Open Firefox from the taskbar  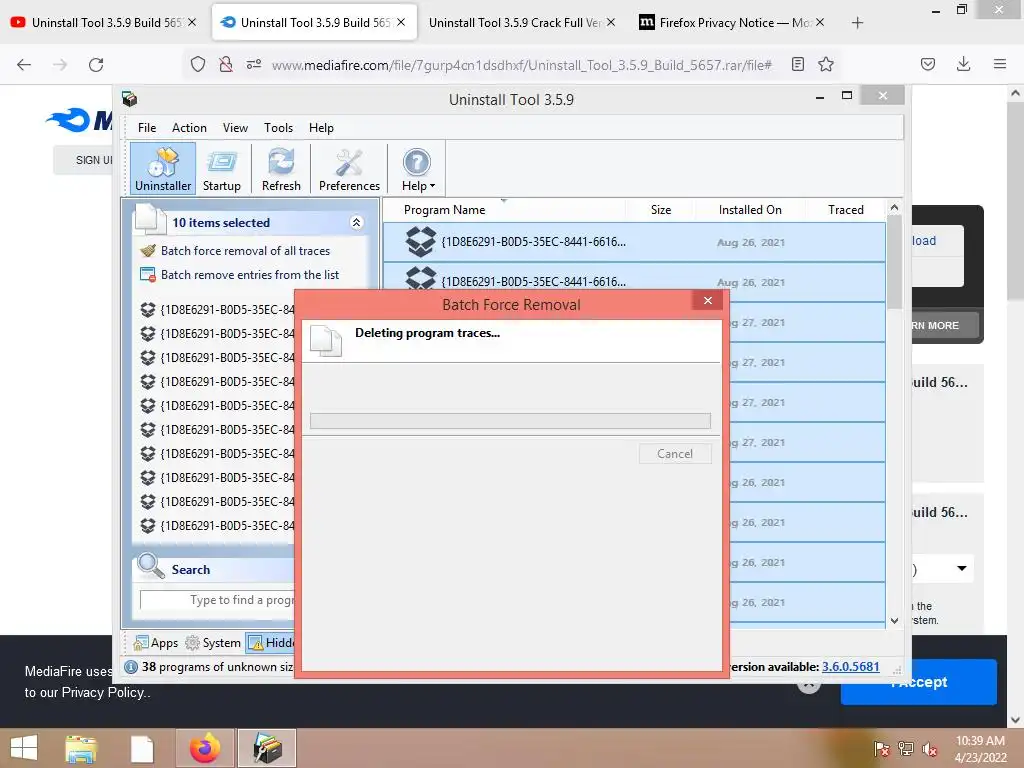pos(205,748)
